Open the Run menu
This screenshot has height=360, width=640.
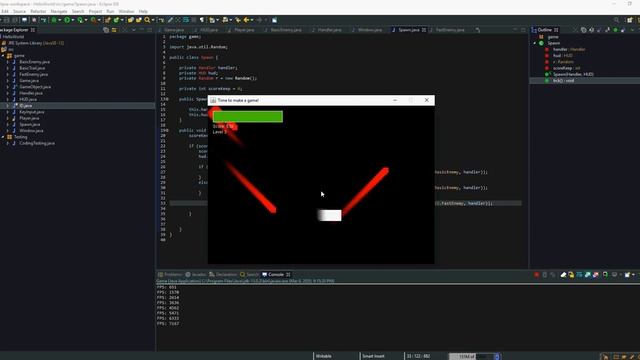[x=110, y=11]
